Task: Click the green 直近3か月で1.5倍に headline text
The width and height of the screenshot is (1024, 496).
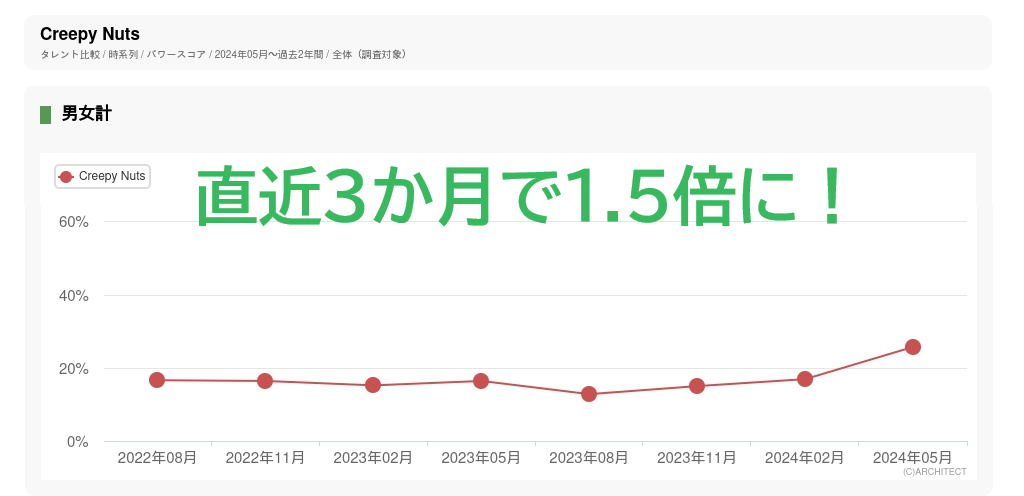Action: [x=520, y=196]
